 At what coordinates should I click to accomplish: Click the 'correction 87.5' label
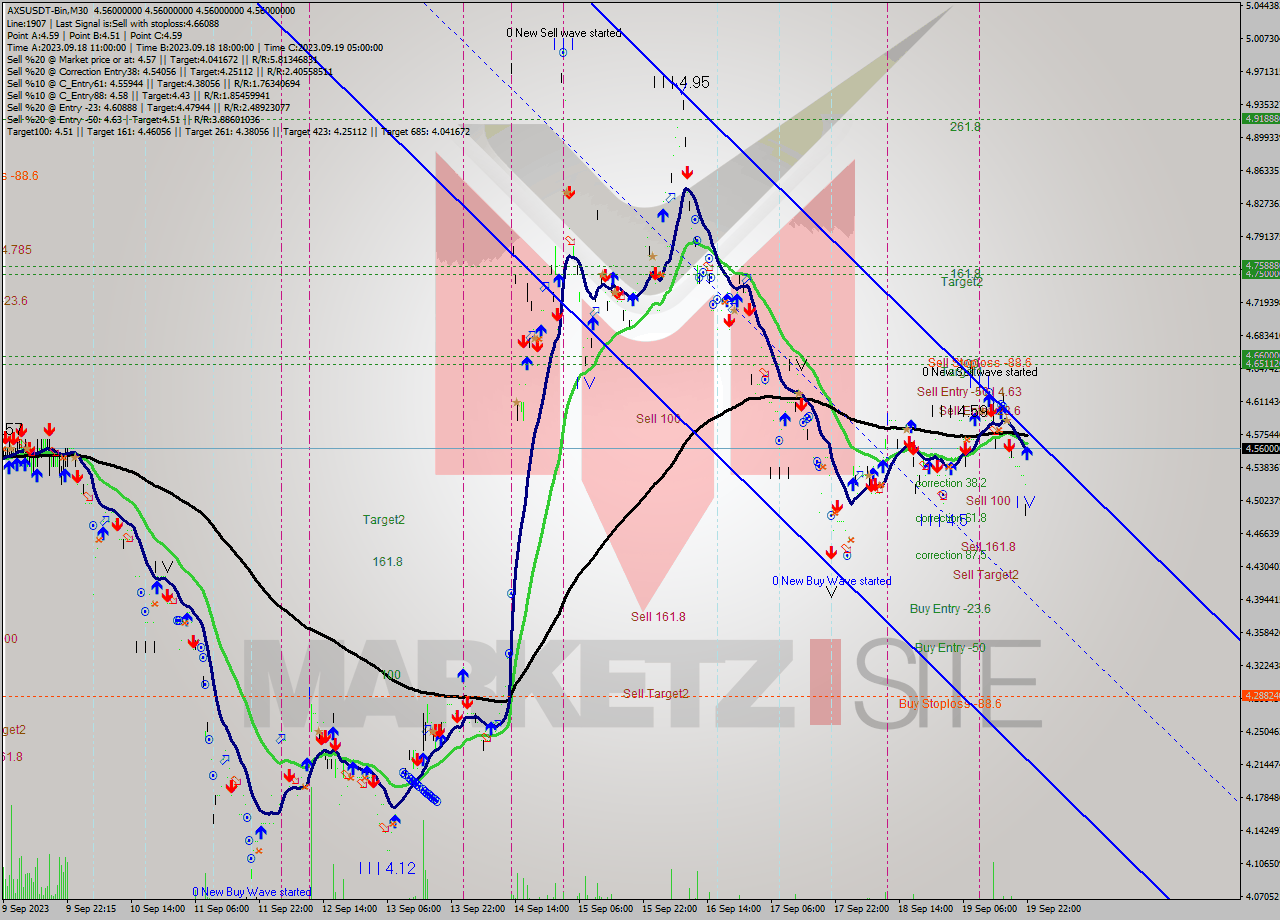951,555
